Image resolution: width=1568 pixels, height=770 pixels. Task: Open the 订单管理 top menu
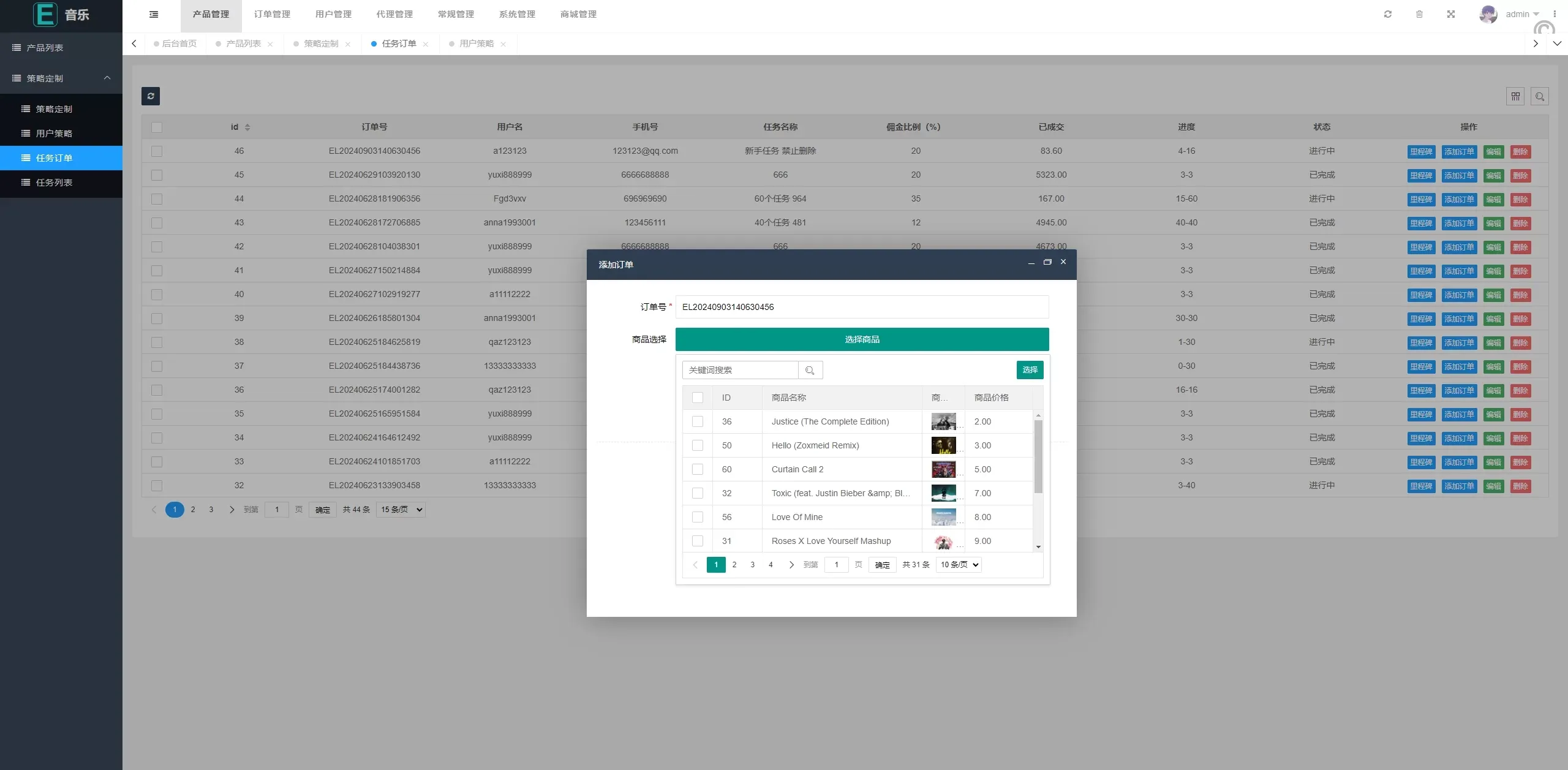tap(272, 14)
